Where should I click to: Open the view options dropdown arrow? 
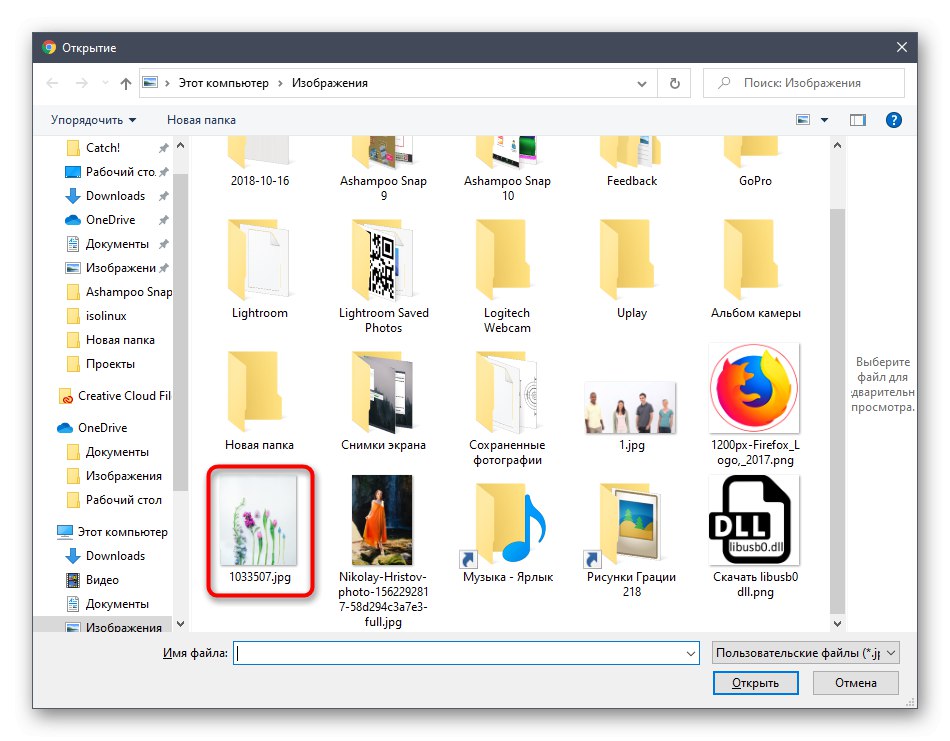[x=824, y=119]
